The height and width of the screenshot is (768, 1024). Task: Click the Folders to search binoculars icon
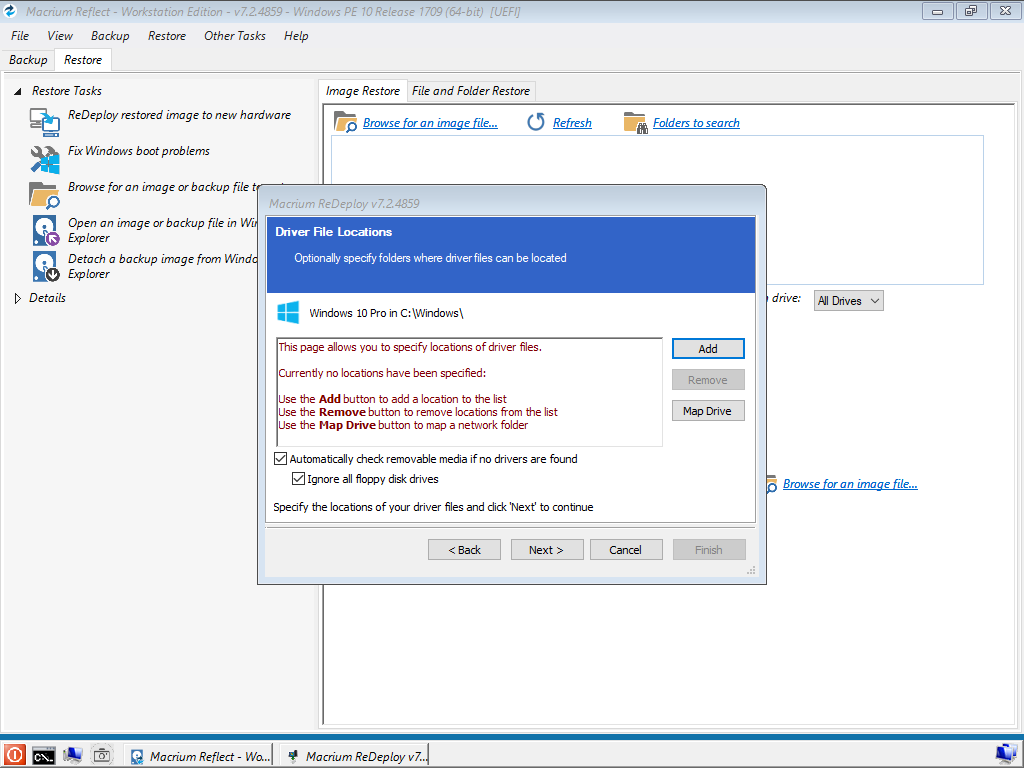pyautogui.click(x=635, y=123)
